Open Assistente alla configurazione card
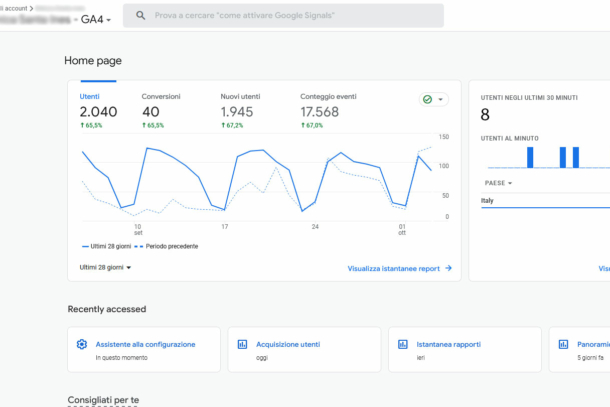 pos(144,349)
